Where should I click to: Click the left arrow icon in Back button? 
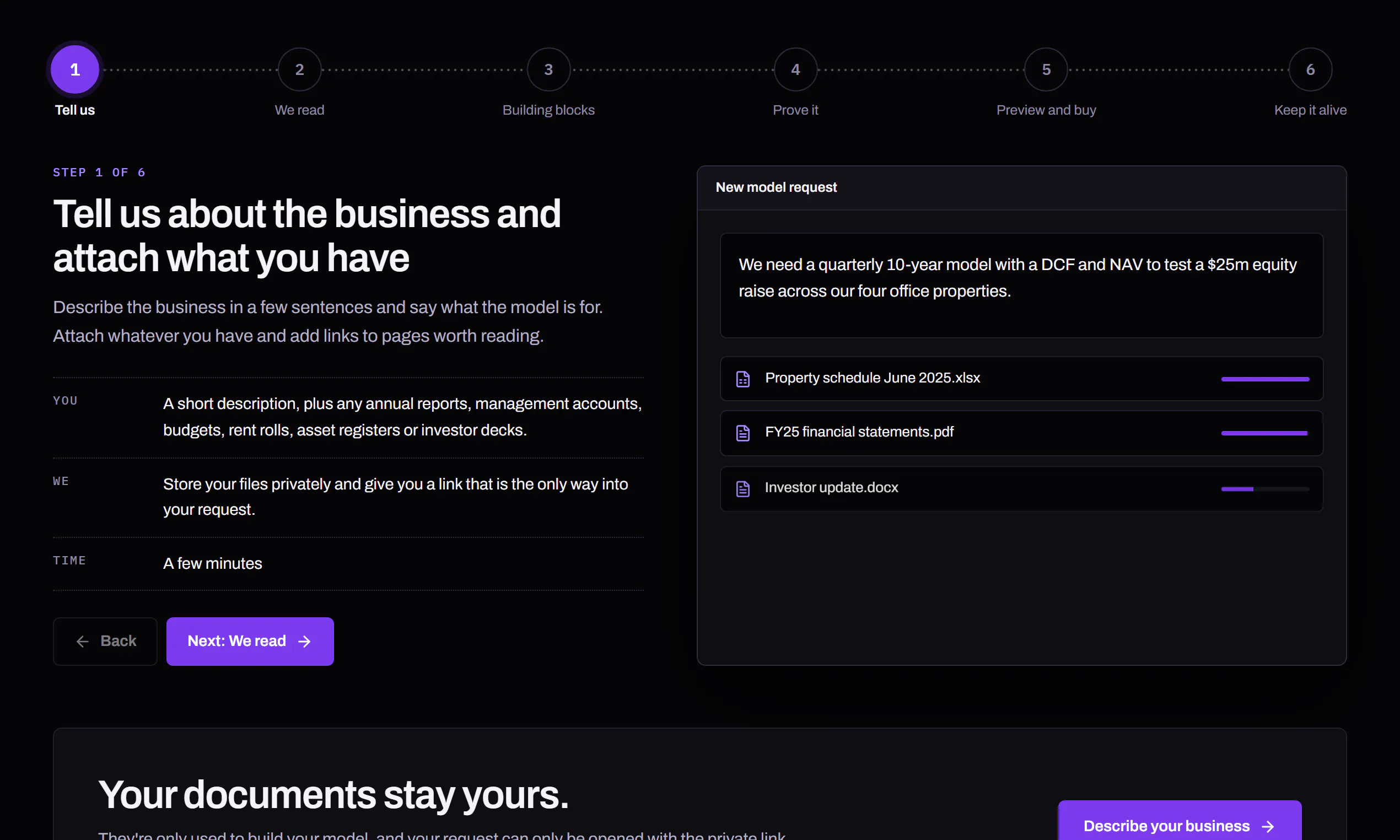(x=83, y=642)
